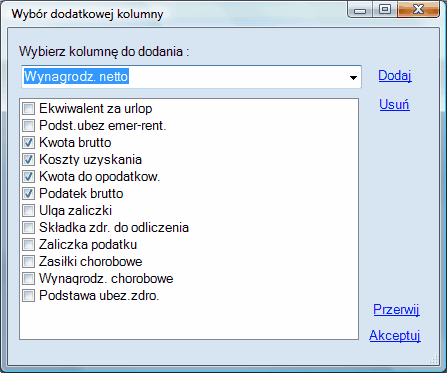Enable the Zaliczka podatku checkbox
Viewport: 447px width, 373px height.
[28, 245]
